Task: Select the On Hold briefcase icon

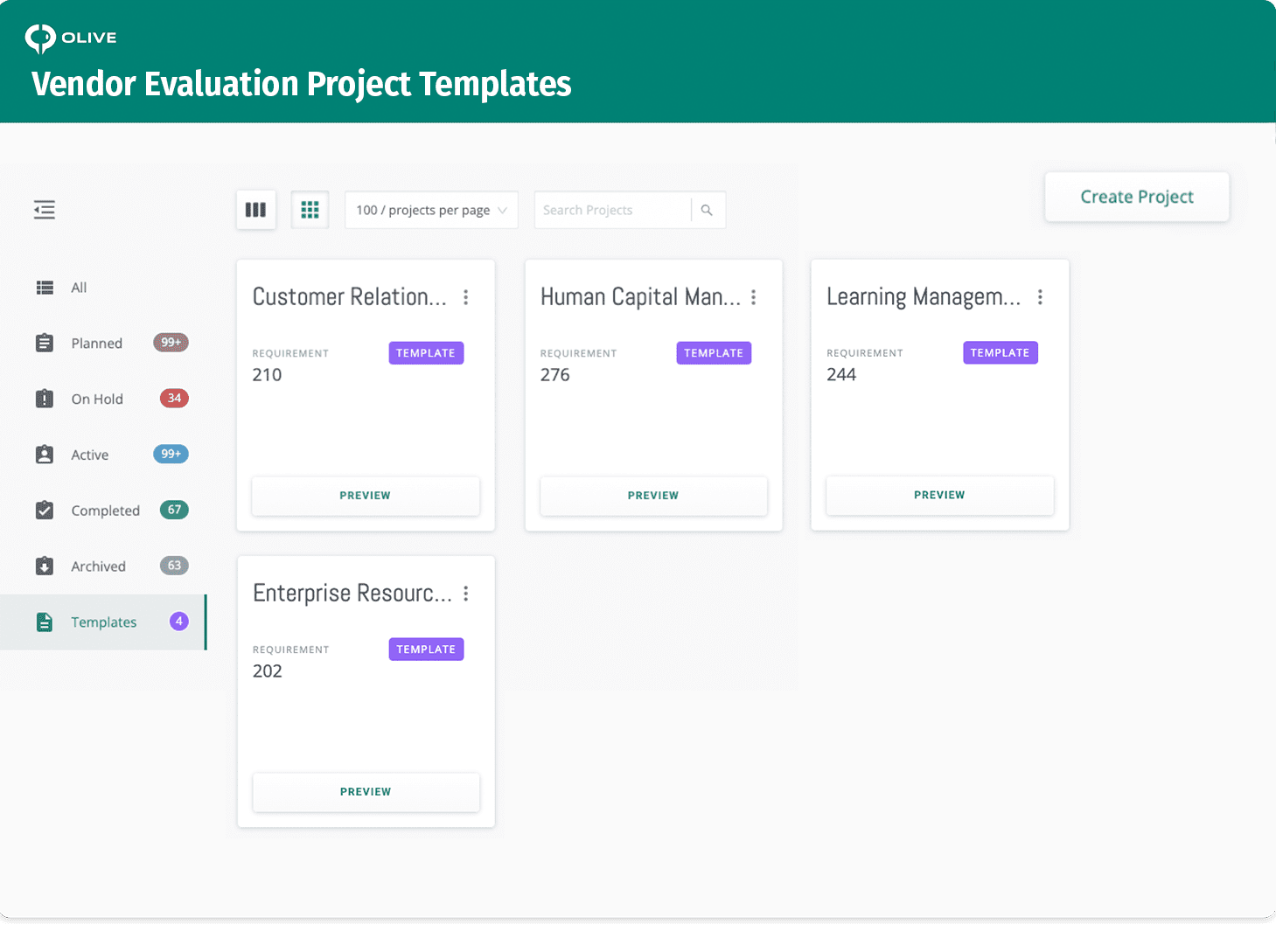Action: 45,399
